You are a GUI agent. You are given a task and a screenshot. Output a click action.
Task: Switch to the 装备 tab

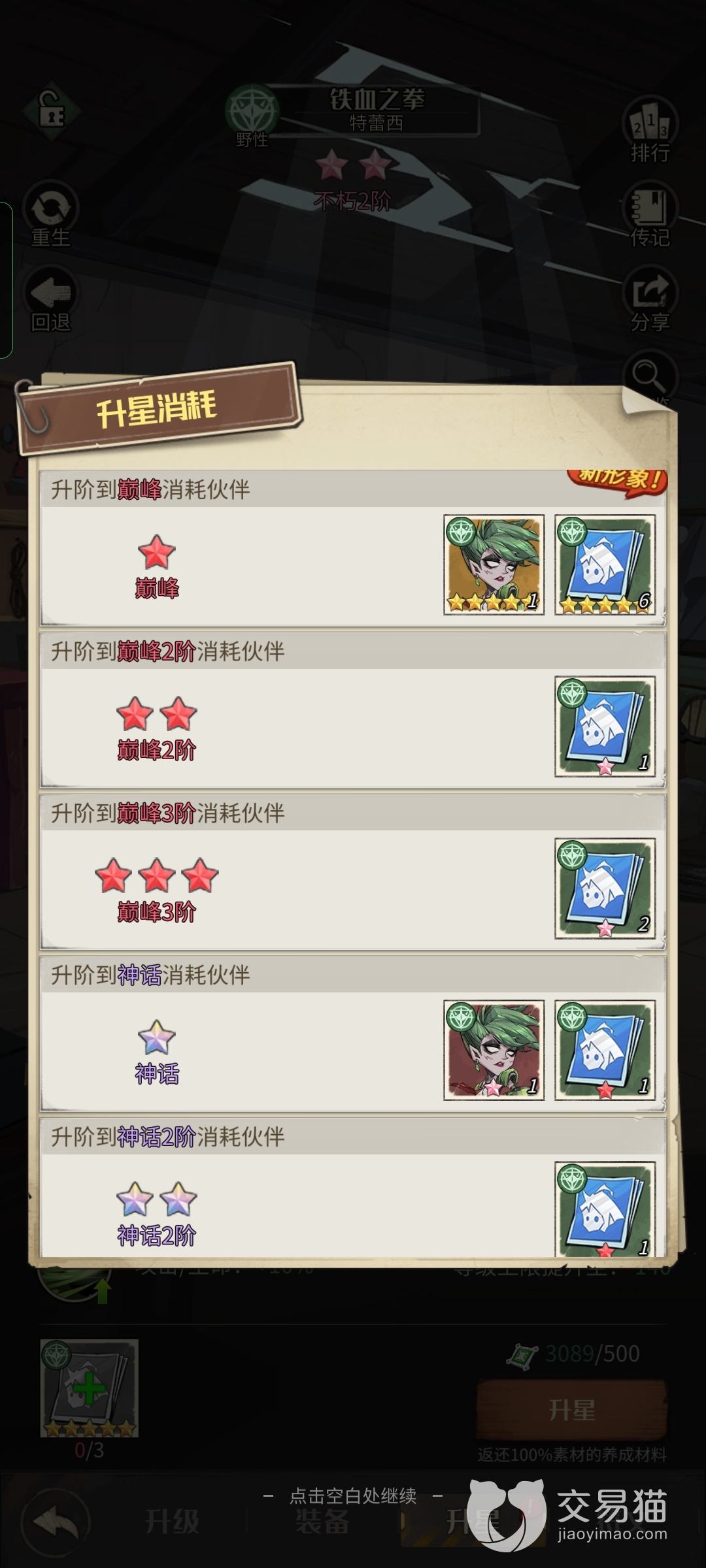322,1522
